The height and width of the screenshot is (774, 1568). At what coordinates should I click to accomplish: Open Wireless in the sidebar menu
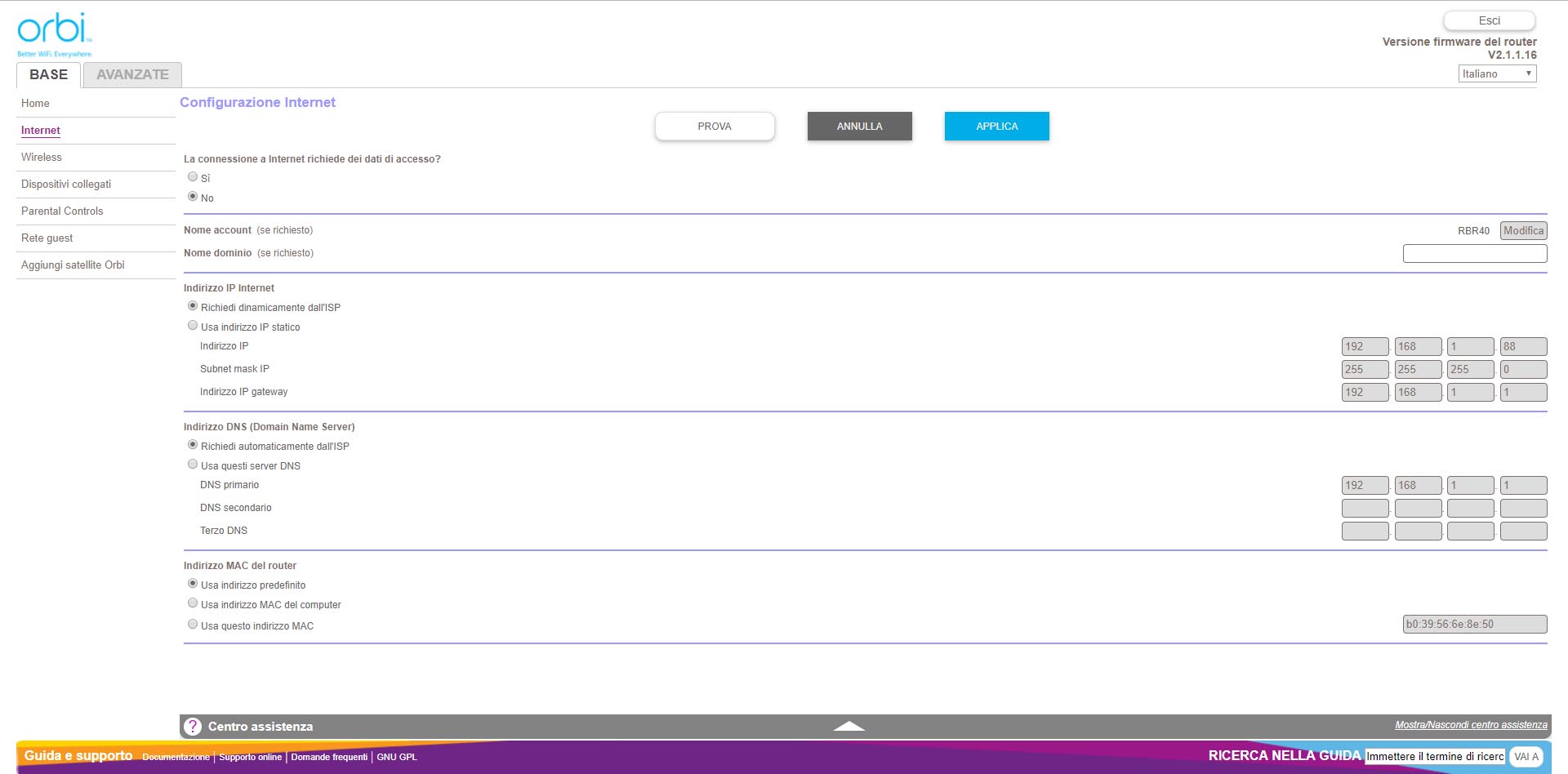pyautogui.click(x=42, y=158)
